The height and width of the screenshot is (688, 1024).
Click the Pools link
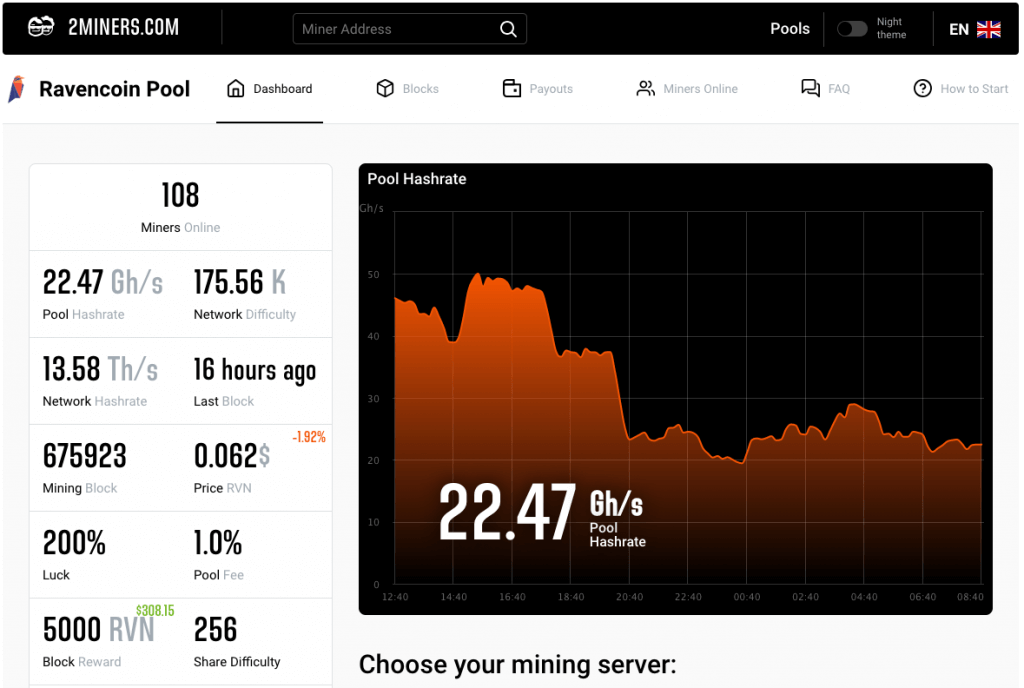click(x=790, y=29)
